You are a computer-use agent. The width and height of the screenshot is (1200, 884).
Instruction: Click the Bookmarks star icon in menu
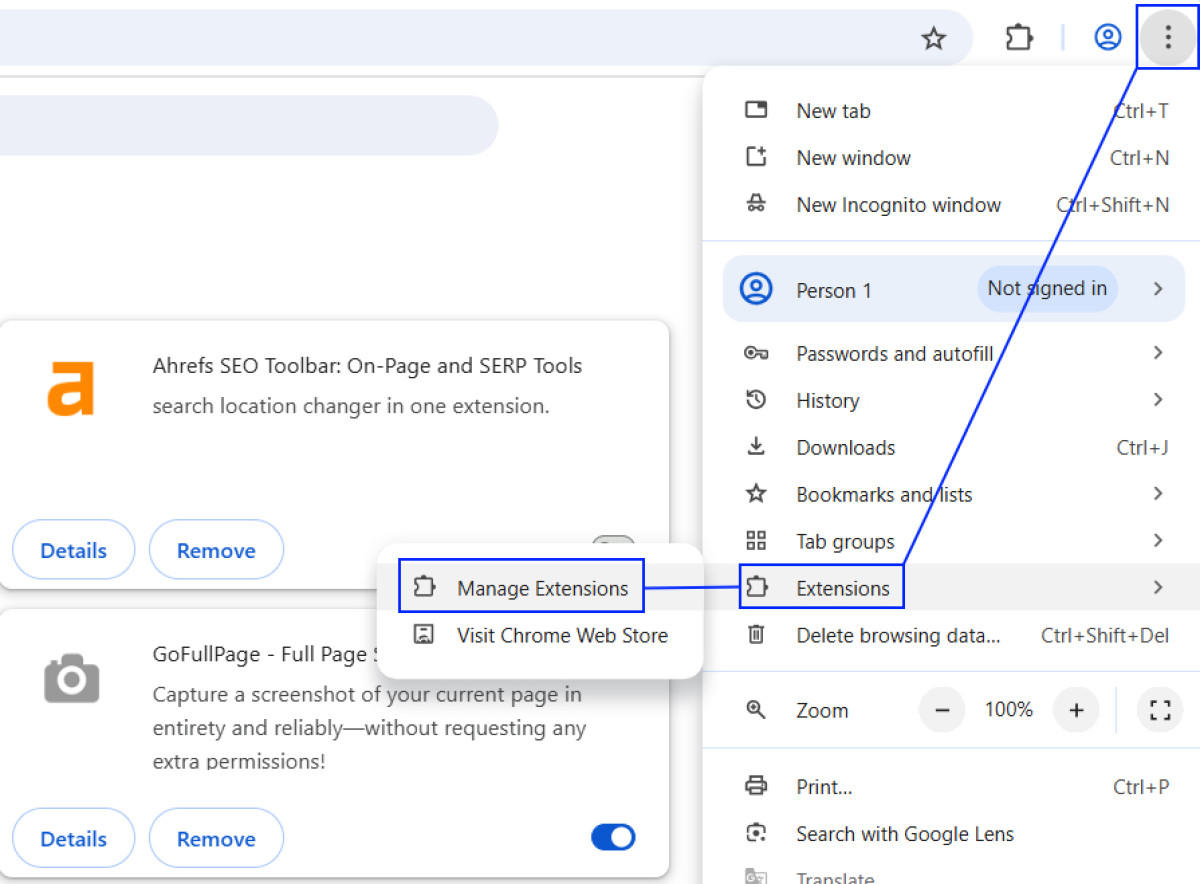757,494
